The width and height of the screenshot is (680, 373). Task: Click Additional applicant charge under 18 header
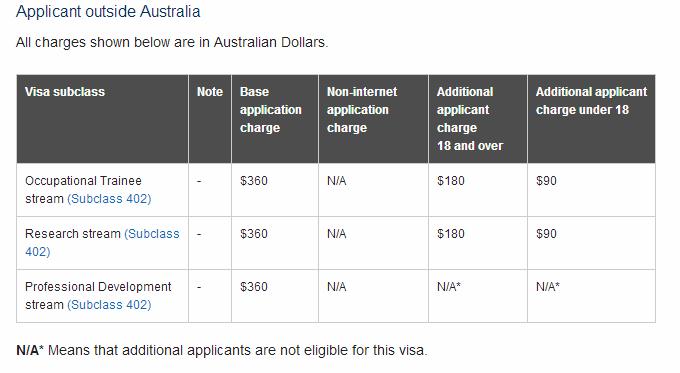pyautogui.click(x=591, y=101)
